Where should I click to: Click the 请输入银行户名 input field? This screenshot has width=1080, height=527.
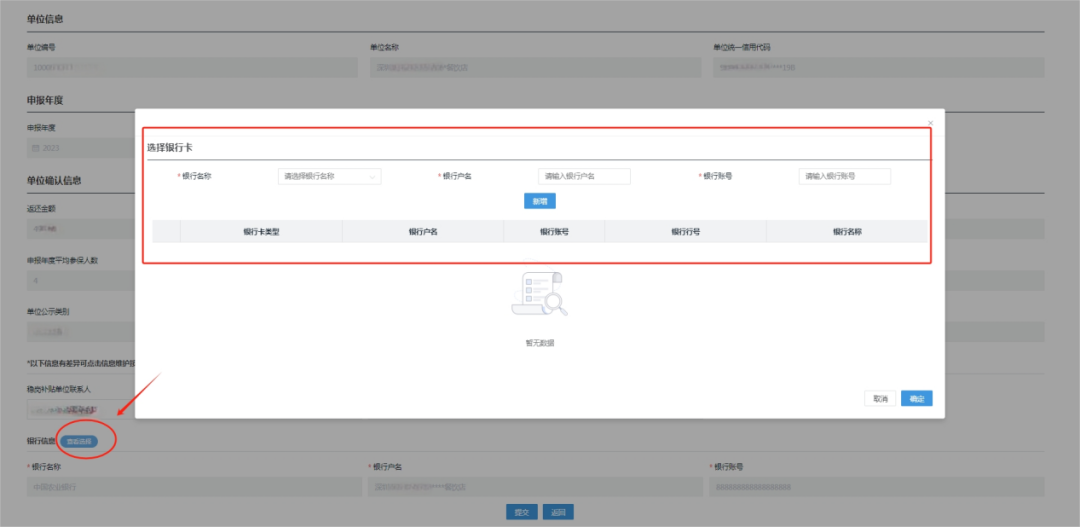click(x=584, y=176)
